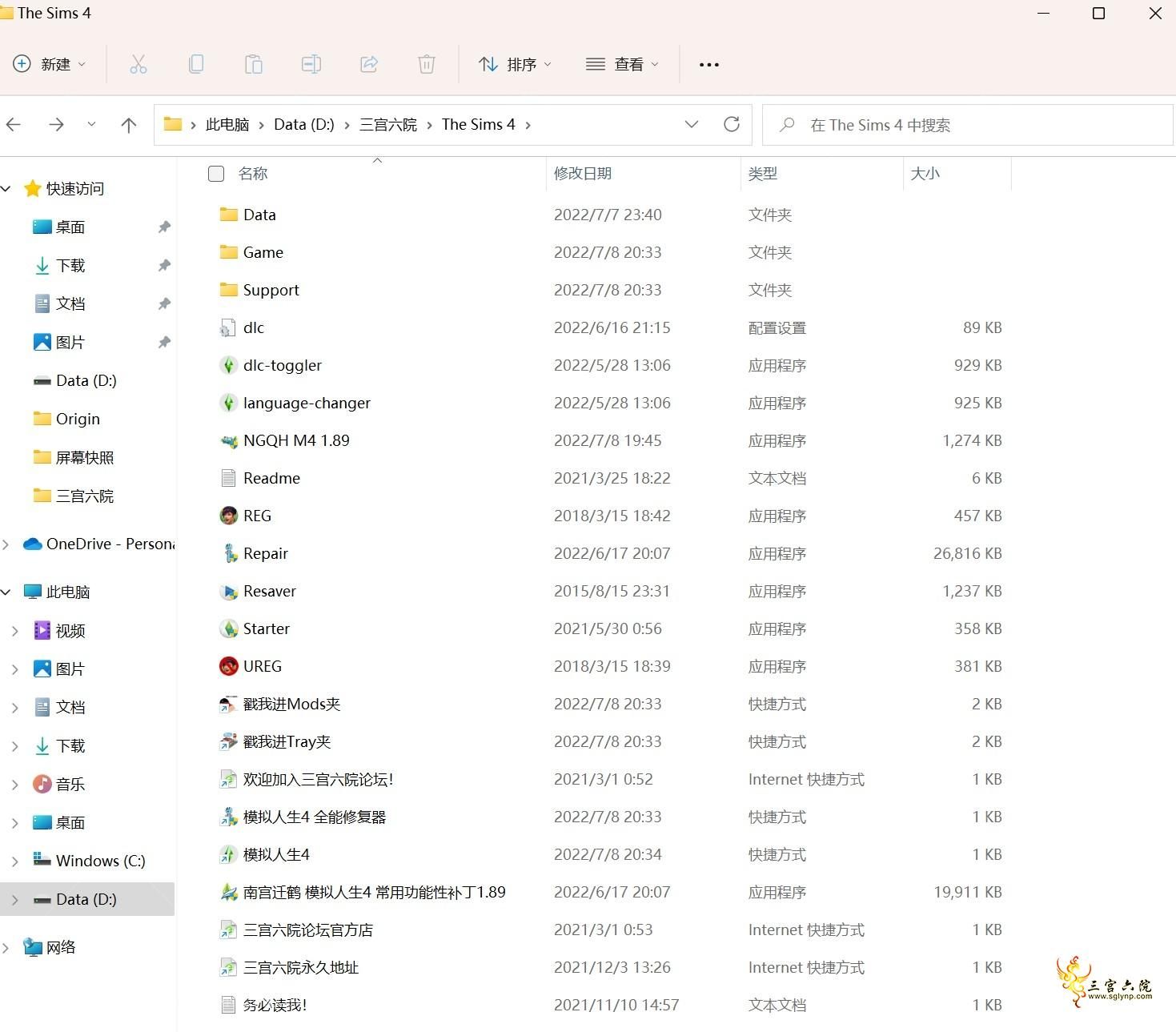Select the dlc configuration file icon
1176x1032 pixels.
229,327
